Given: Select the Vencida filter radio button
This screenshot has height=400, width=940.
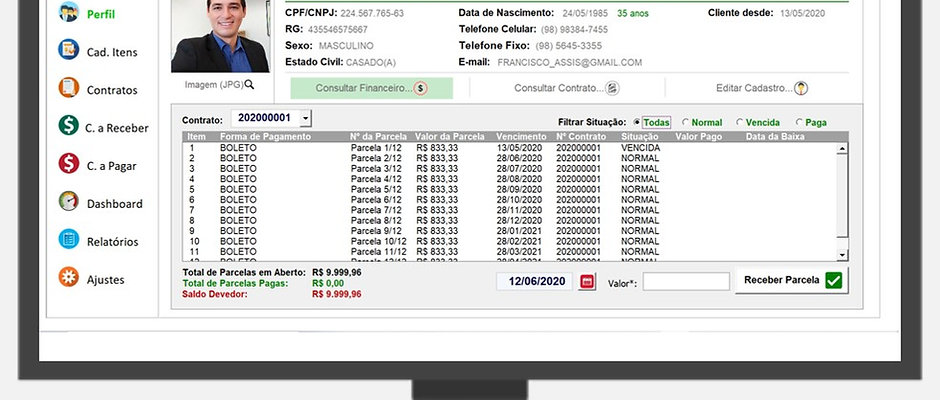Looking at the screenshot, I should click(739, 122).
